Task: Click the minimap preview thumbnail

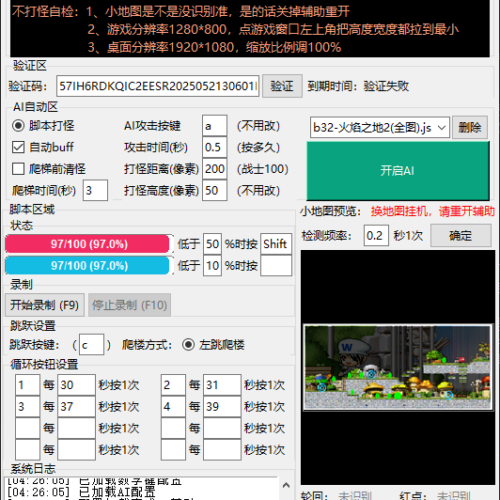Action: (398, 367)
